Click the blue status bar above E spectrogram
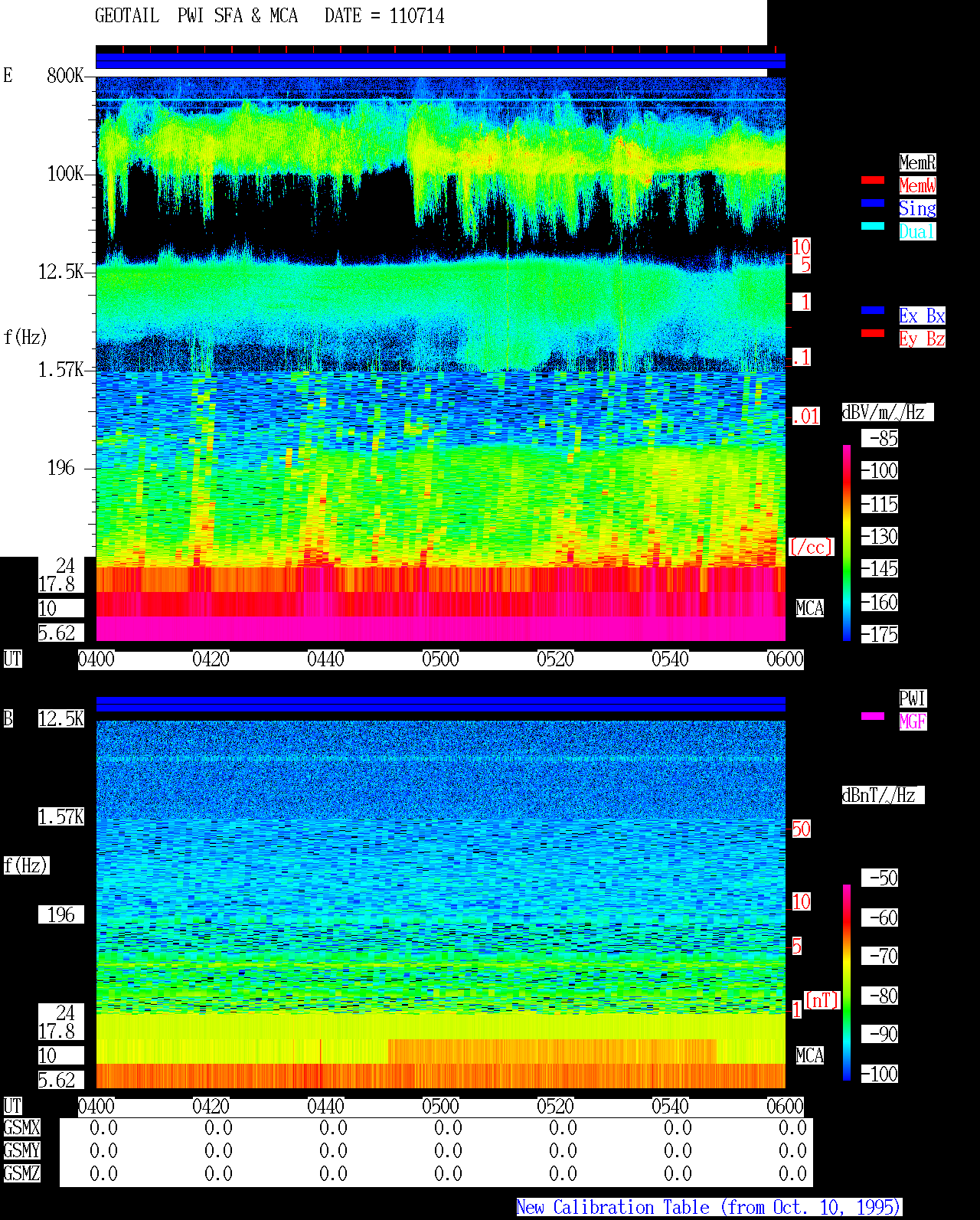The width and height of the screenshot is (980, 1220). [440, 61]
